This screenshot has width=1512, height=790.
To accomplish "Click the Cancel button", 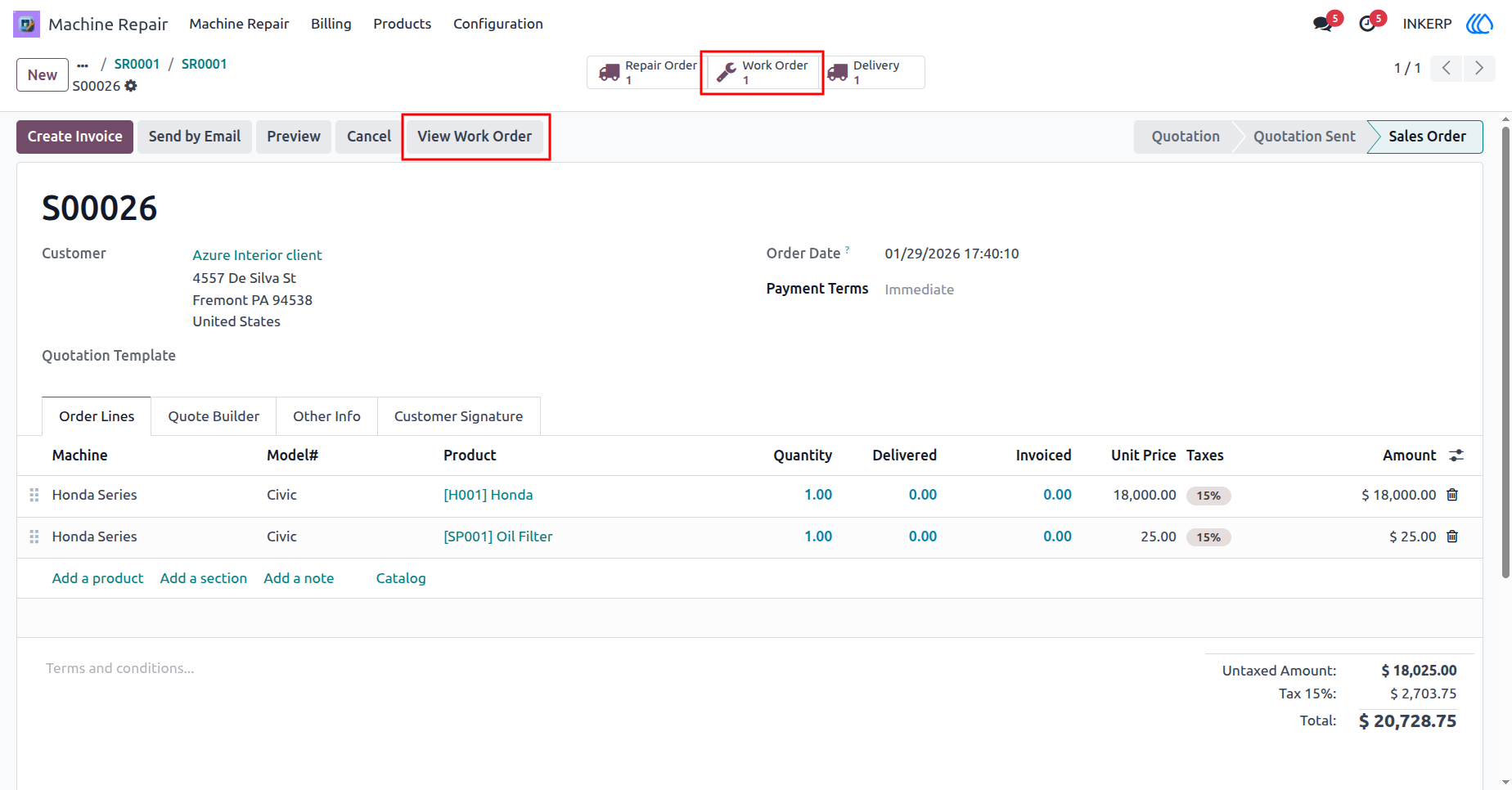I will coord(369,137).
